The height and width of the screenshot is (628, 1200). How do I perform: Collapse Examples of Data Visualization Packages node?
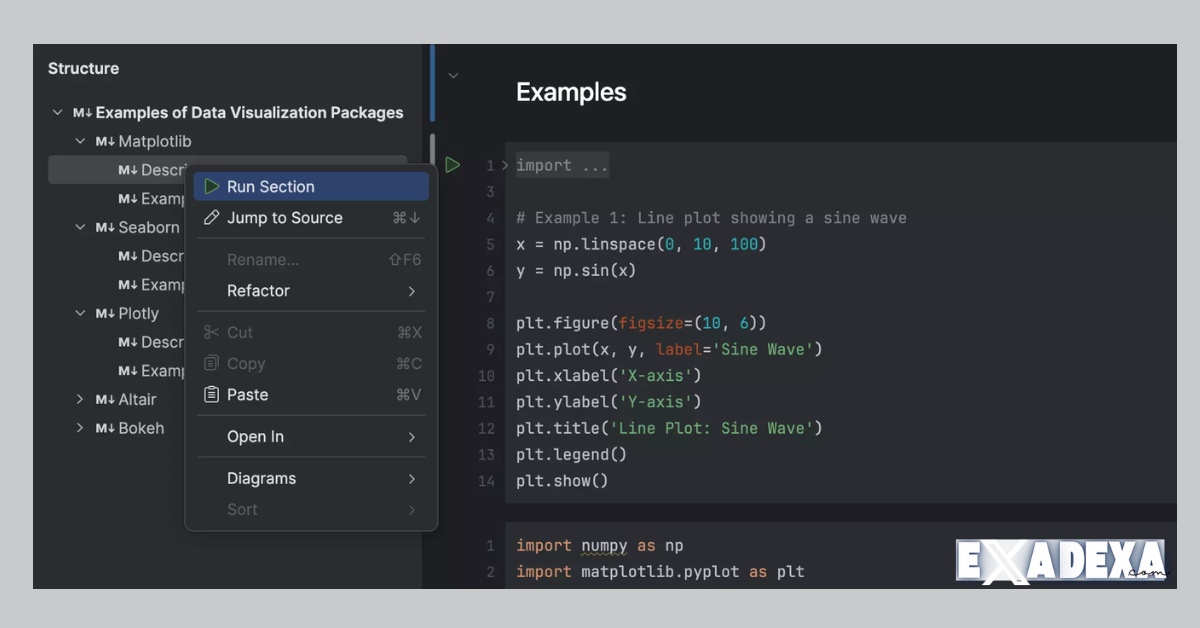[58, 113]
